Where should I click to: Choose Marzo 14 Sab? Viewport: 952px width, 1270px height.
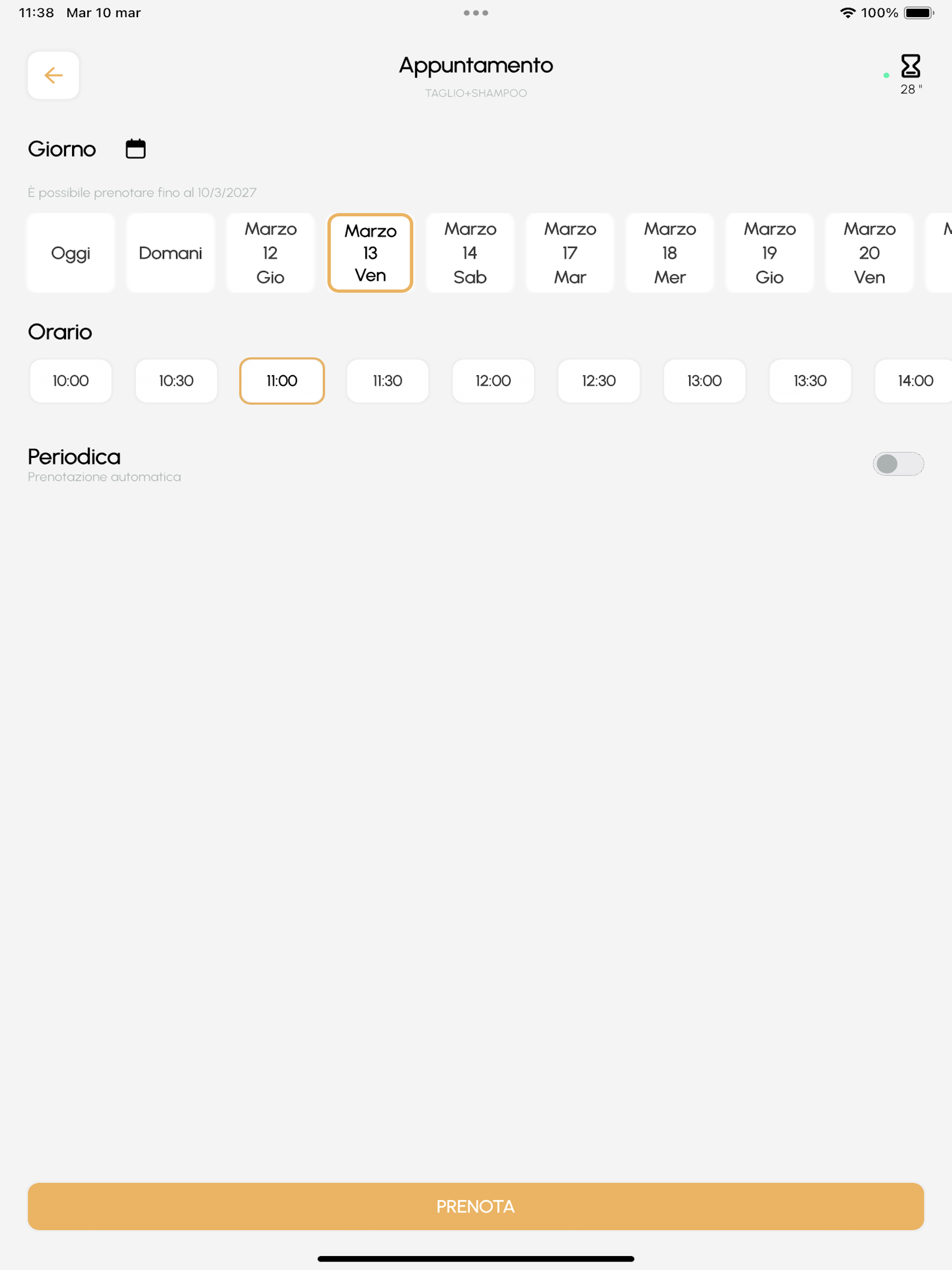coord(470,253)
